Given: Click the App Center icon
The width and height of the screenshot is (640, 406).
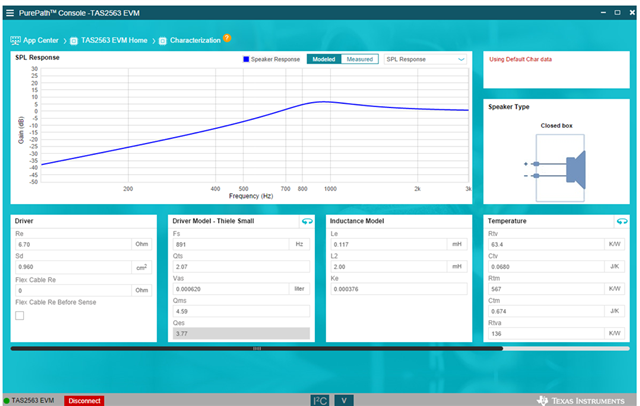Looking at the screenshot, I should [16, 40].
